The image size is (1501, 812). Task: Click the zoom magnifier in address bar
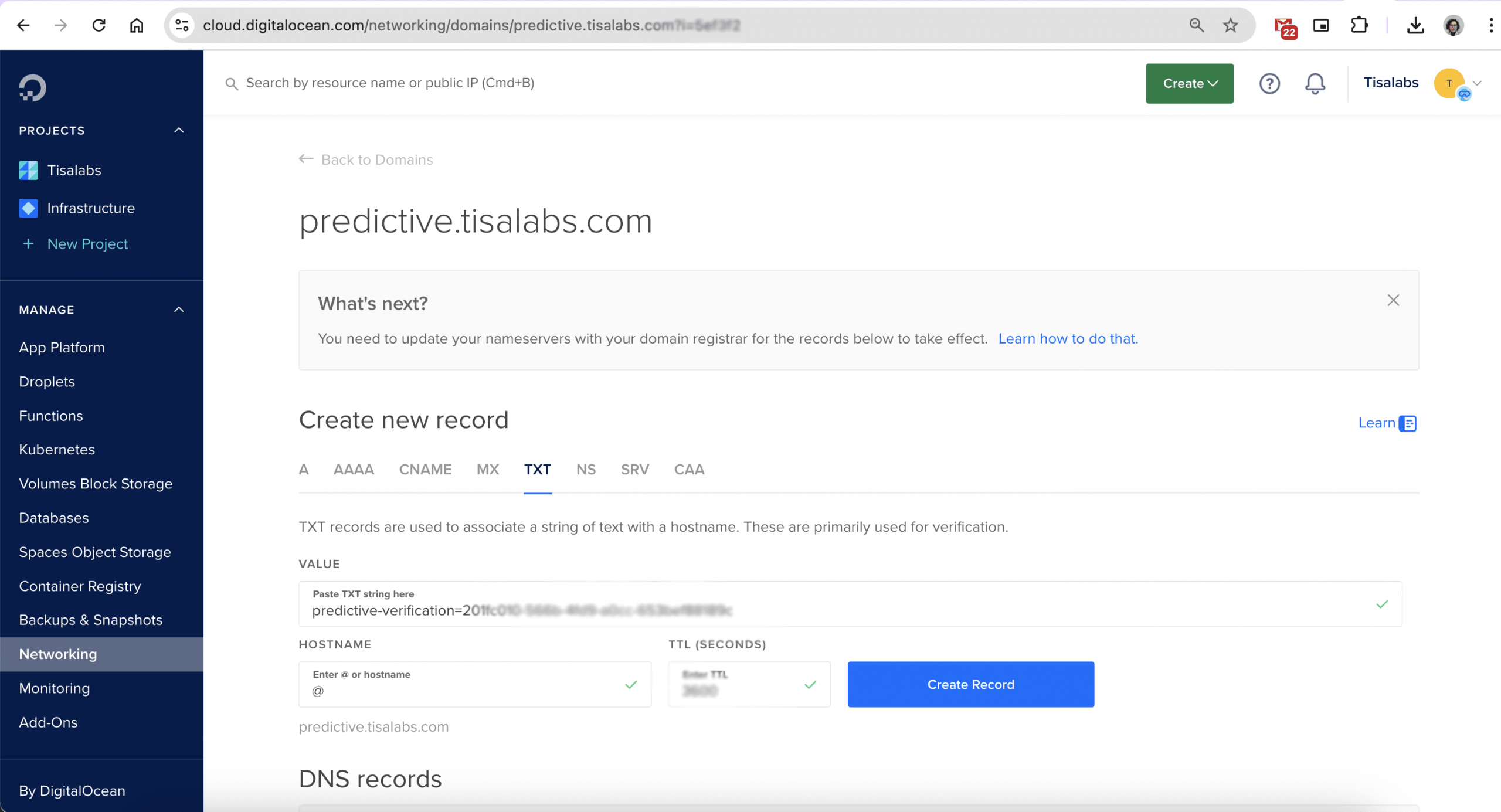(1196, 25)
